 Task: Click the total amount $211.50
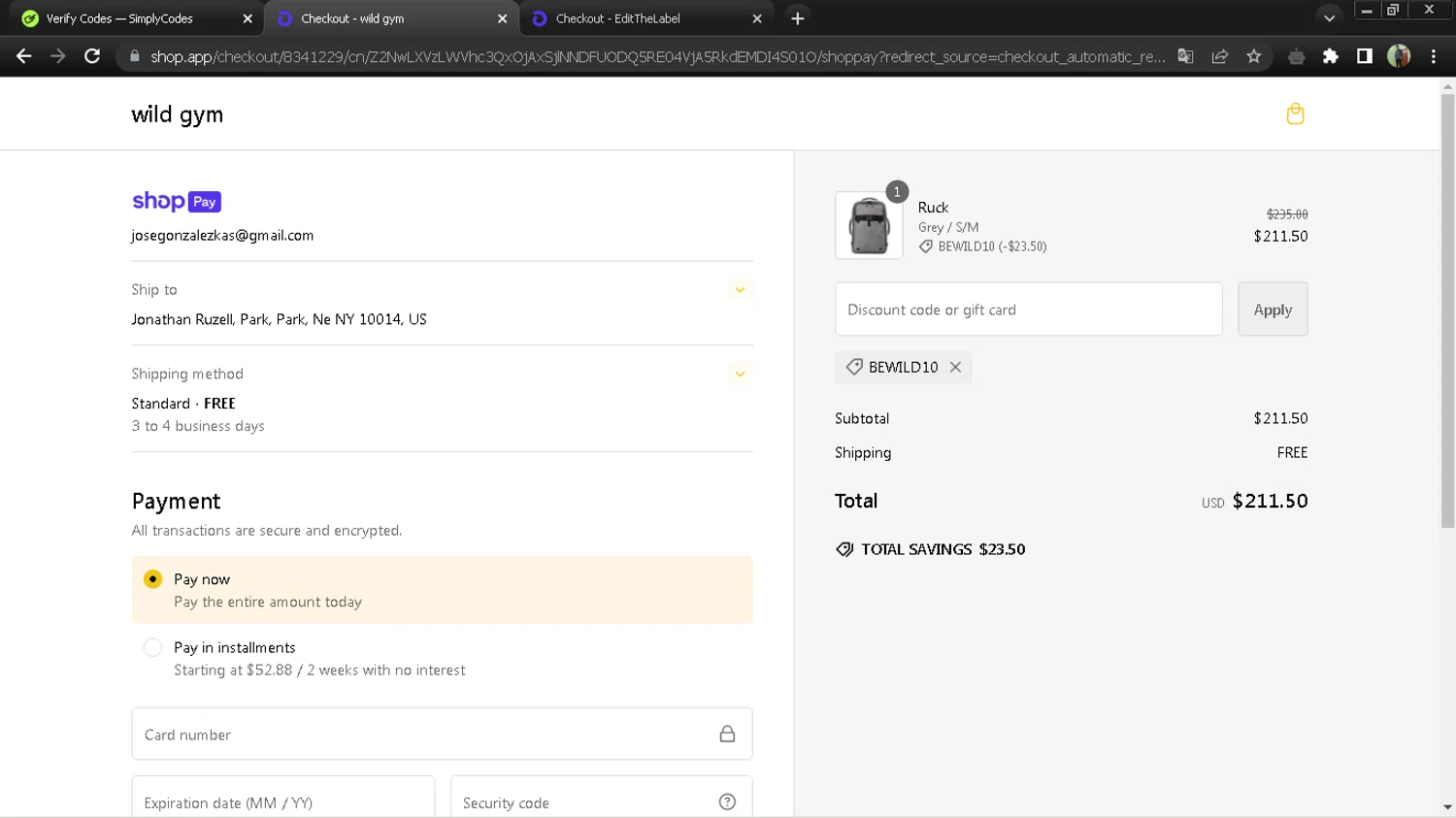coord(1270,502)
